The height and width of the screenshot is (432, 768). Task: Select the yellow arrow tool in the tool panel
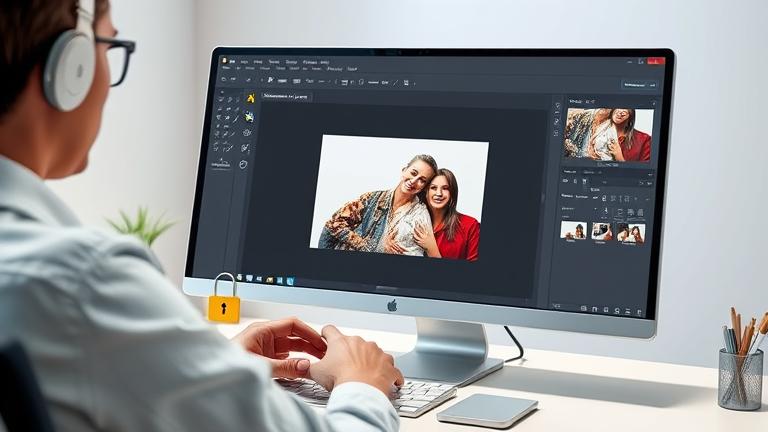coord(251,98)
